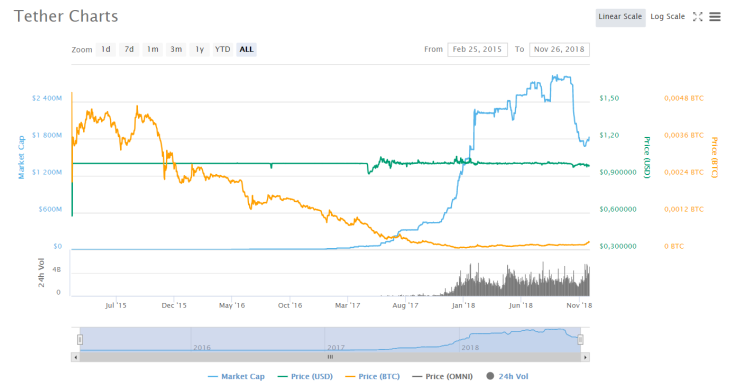The width and height of the screenshot is (736, 386).
Task: Edit the From date field
Action: pyautogui.click(x=477, y=49)
